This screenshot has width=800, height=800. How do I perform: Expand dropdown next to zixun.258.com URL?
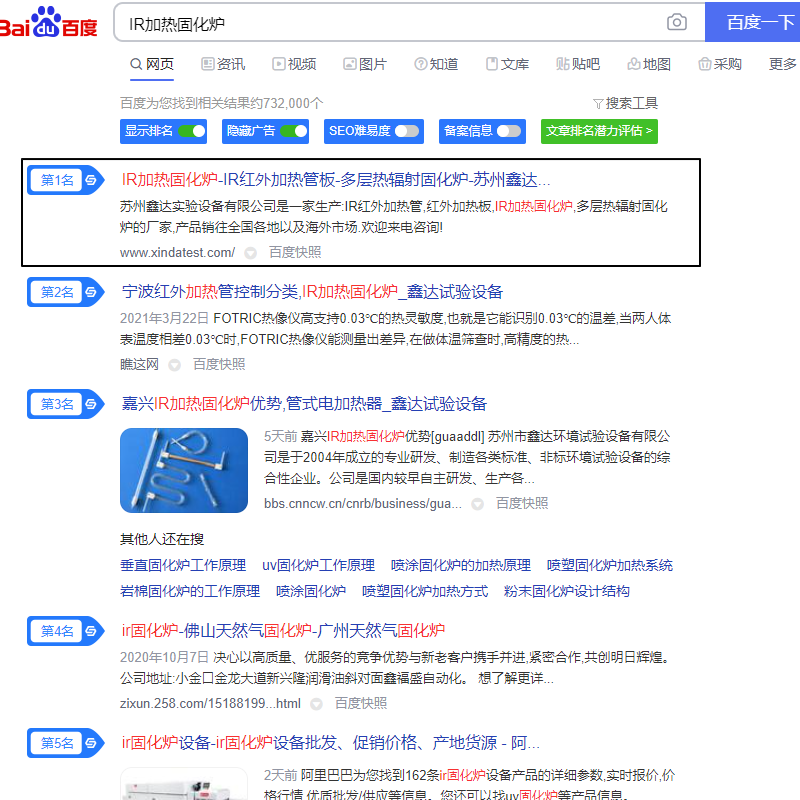pos(316,704)
